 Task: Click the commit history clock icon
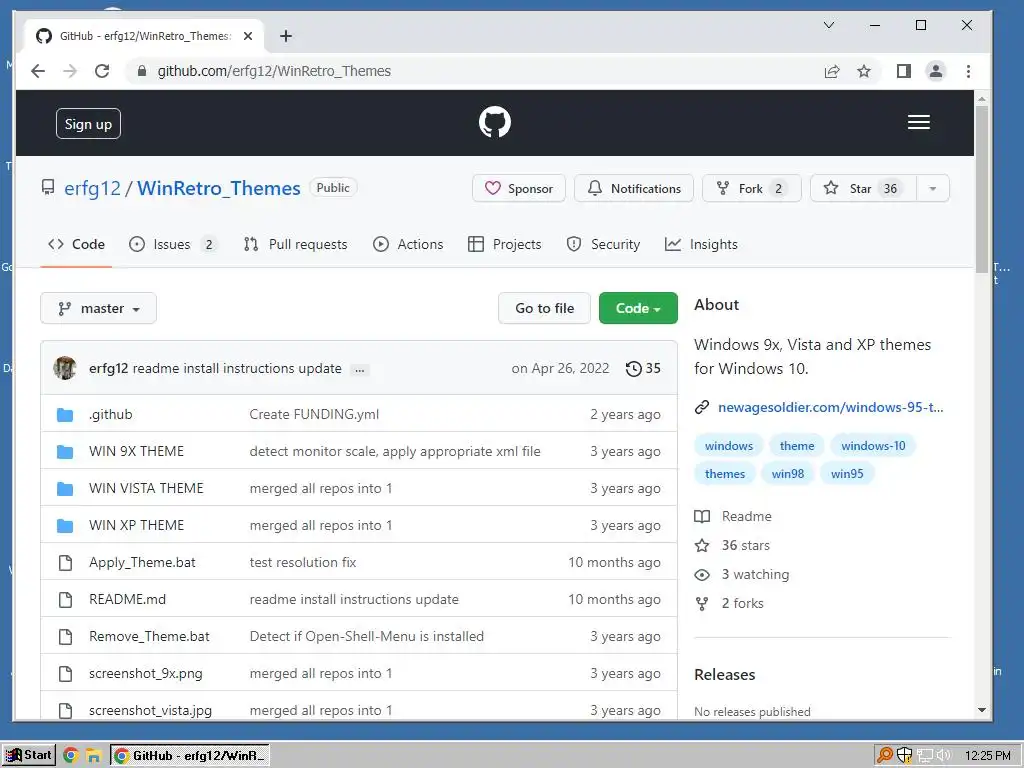633,368
